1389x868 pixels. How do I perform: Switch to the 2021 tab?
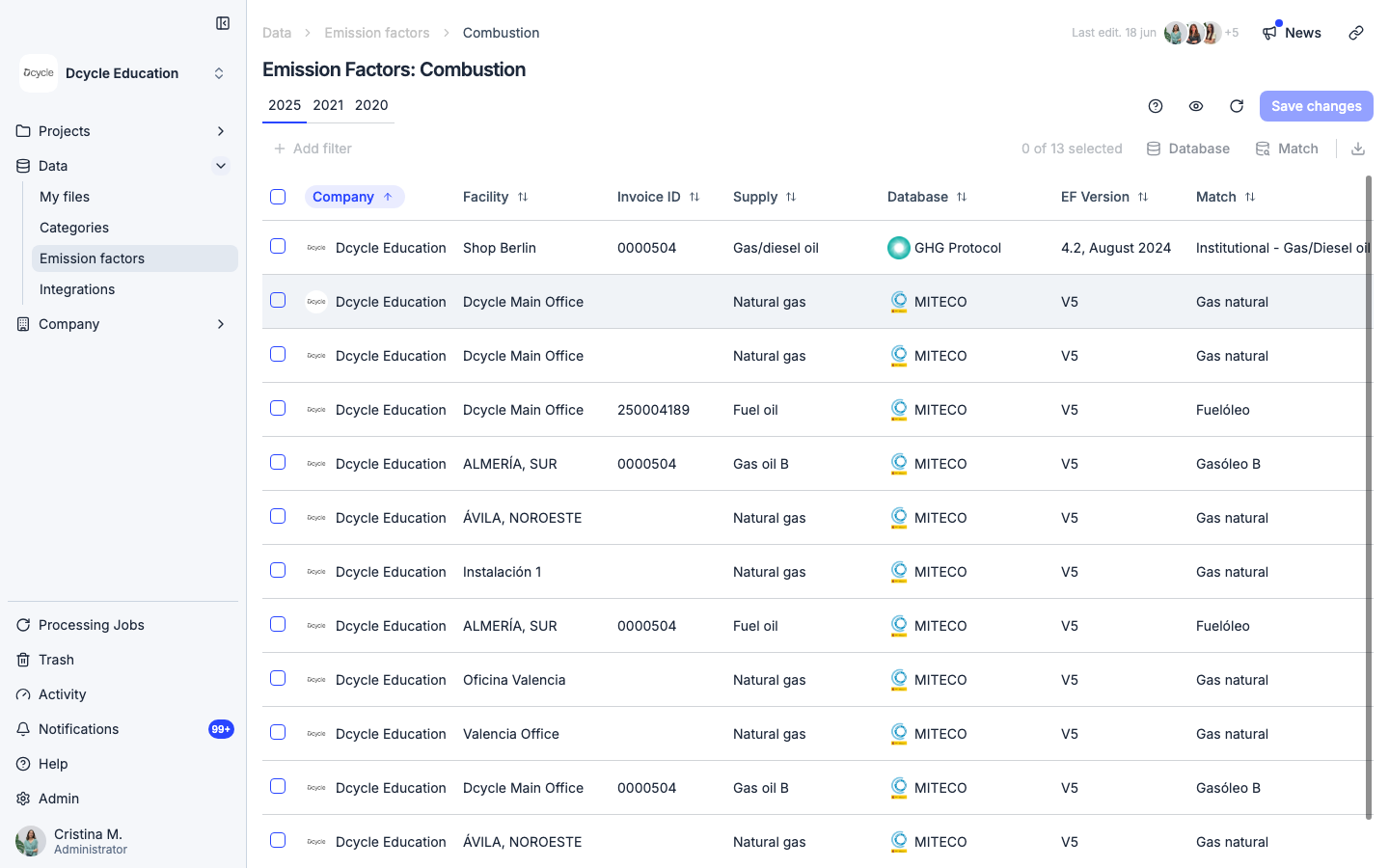point(328,105)
